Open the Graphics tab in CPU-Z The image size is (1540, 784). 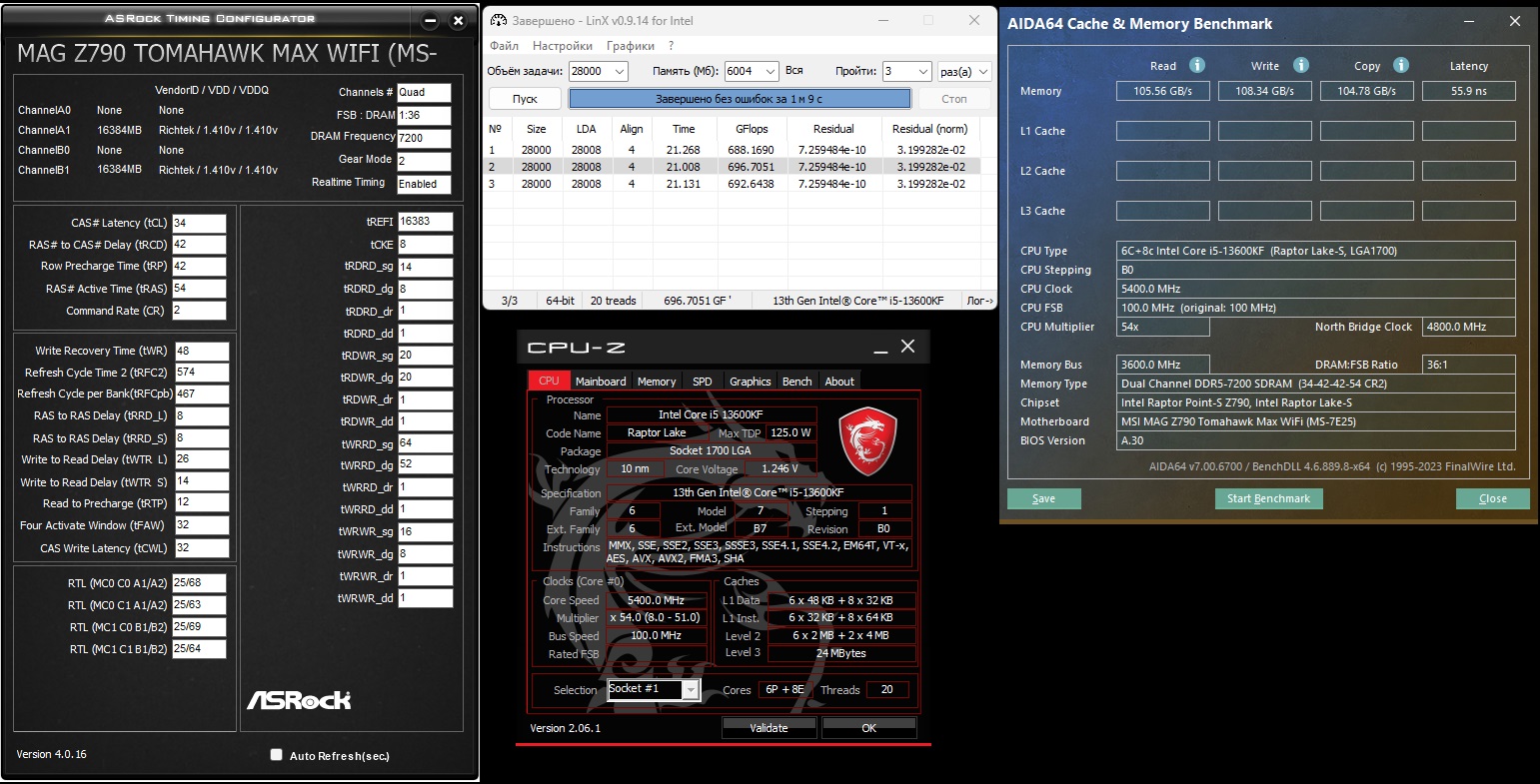tap(750, 381)
